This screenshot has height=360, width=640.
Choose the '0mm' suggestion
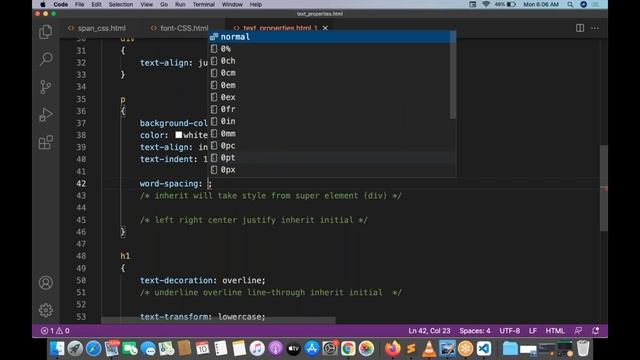coord(329,133)
